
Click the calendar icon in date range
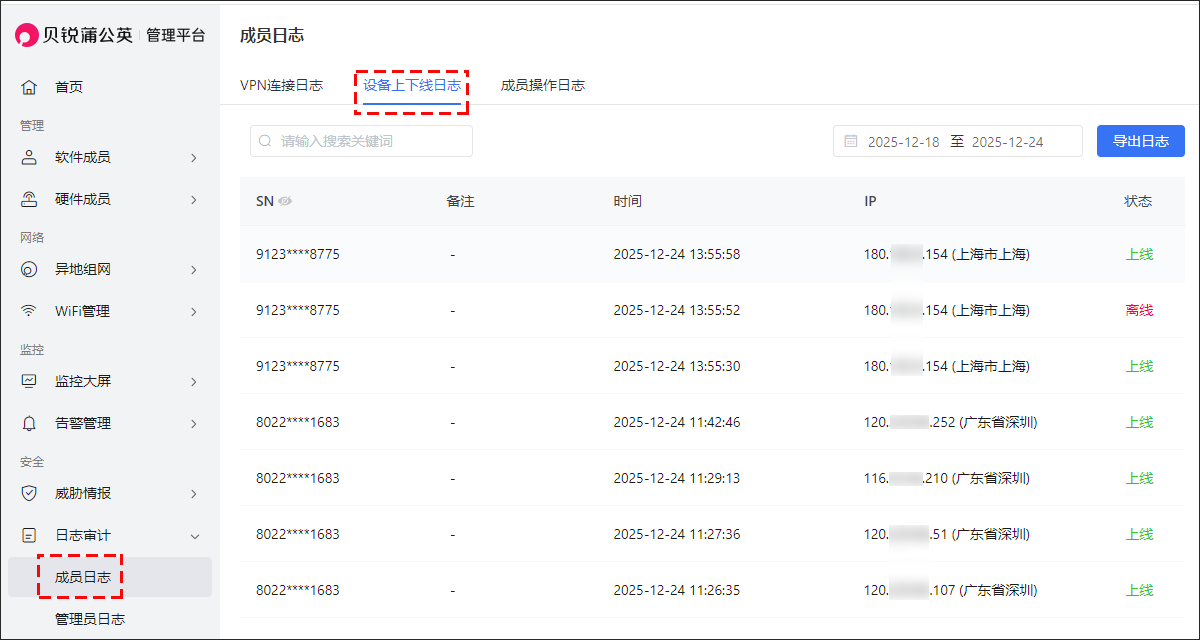click(851, 142)
